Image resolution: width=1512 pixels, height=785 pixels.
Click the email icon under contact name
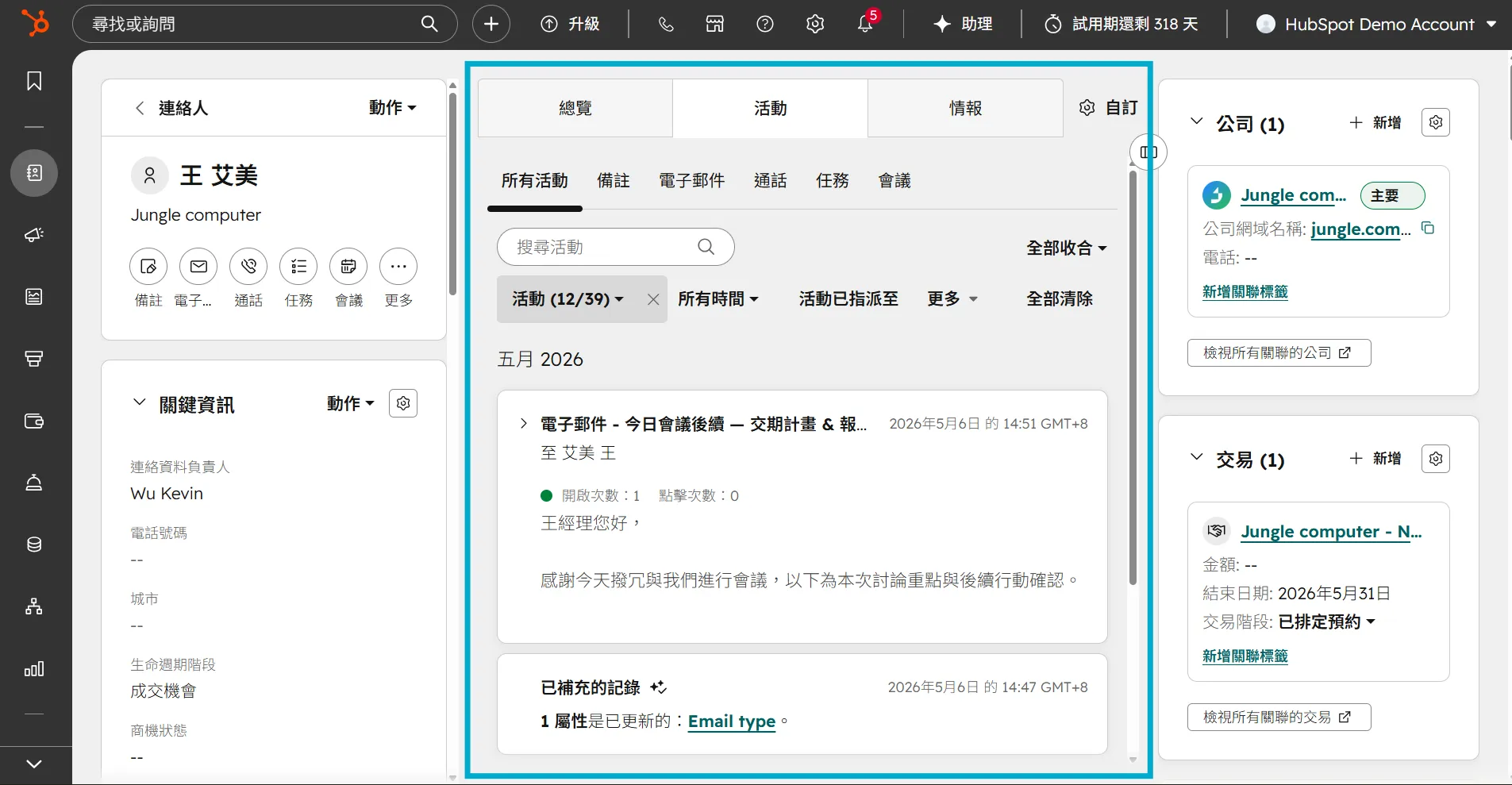click(198, 267)
